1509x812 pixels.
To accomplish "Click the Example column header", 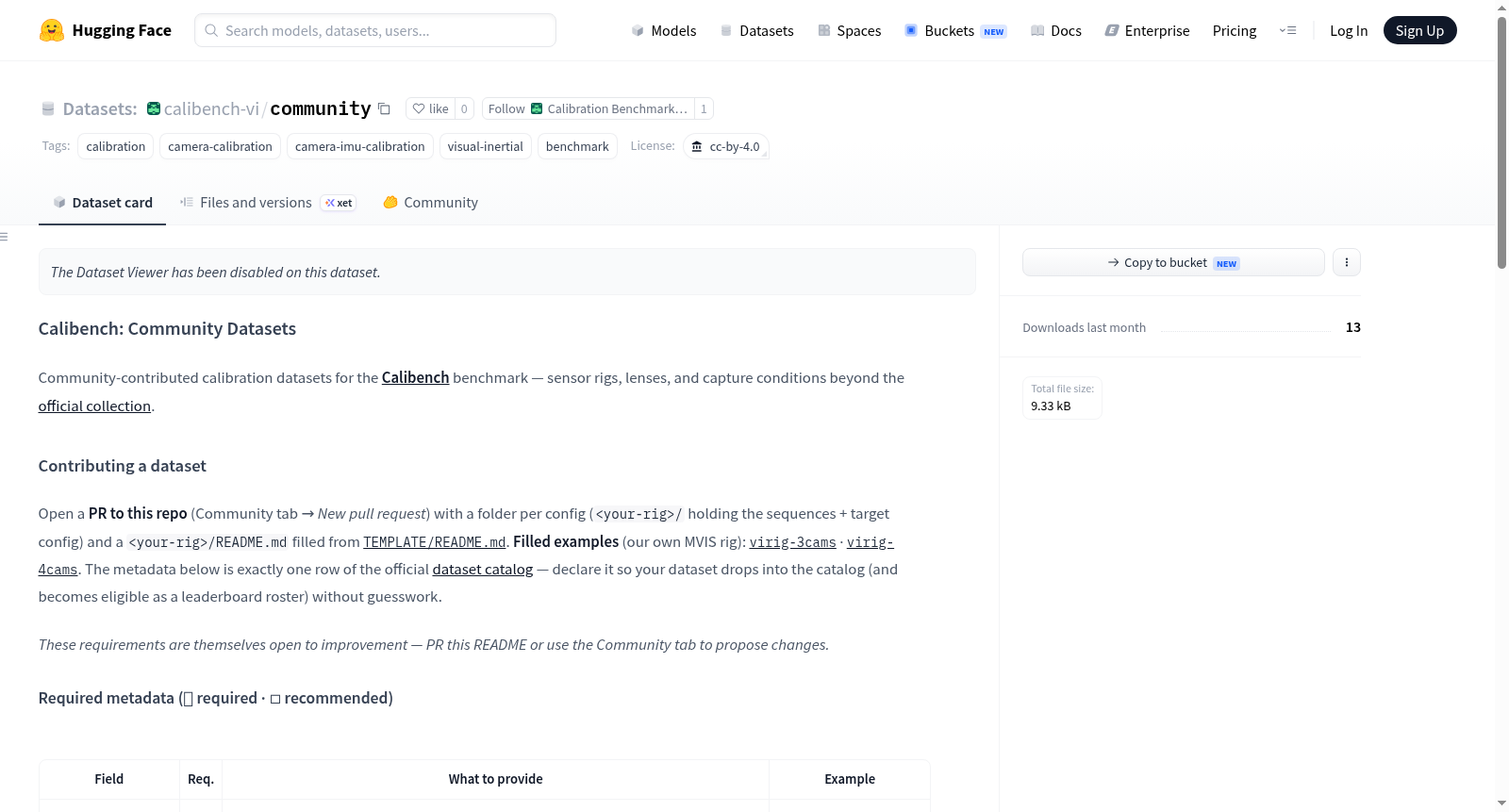I will coord(850,779).
